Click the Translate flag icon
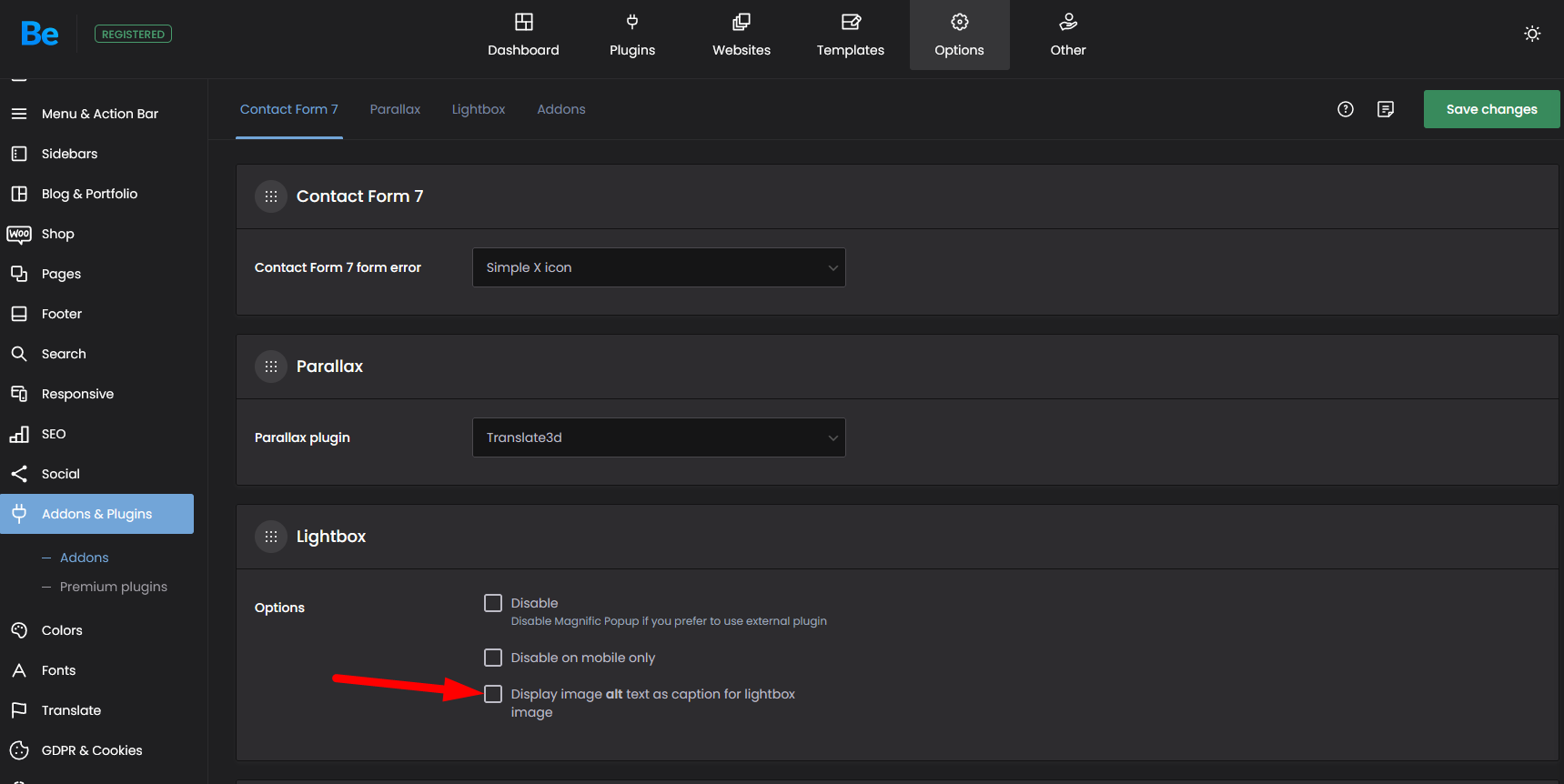The width and height of the screenshot is (1564, 784). pos(19,710)
